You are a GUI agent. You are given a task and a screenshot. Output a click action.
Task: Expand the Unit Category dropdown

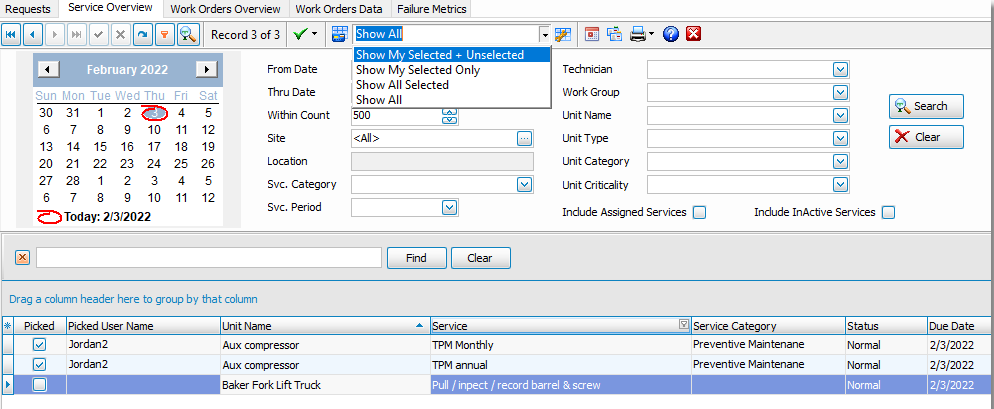point(840,161)
